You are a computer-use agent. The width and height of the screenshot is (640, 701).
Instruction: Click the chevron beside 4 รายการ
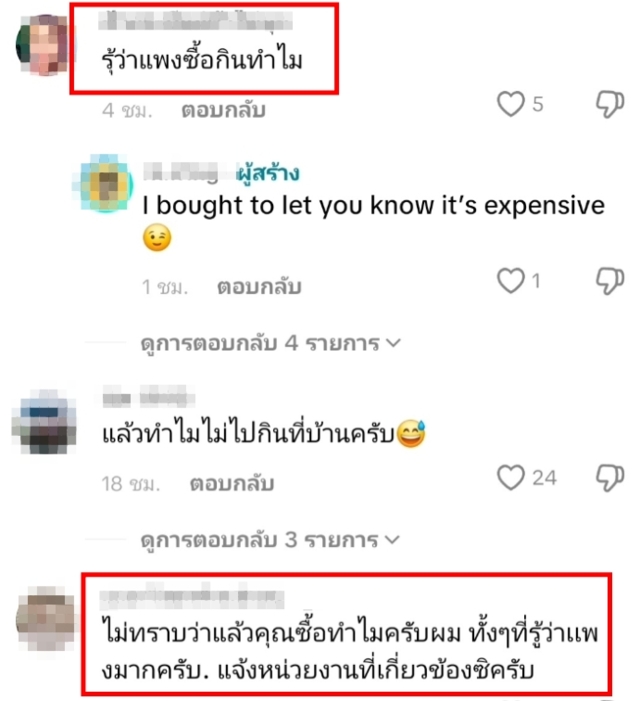[x=393, y=343]
